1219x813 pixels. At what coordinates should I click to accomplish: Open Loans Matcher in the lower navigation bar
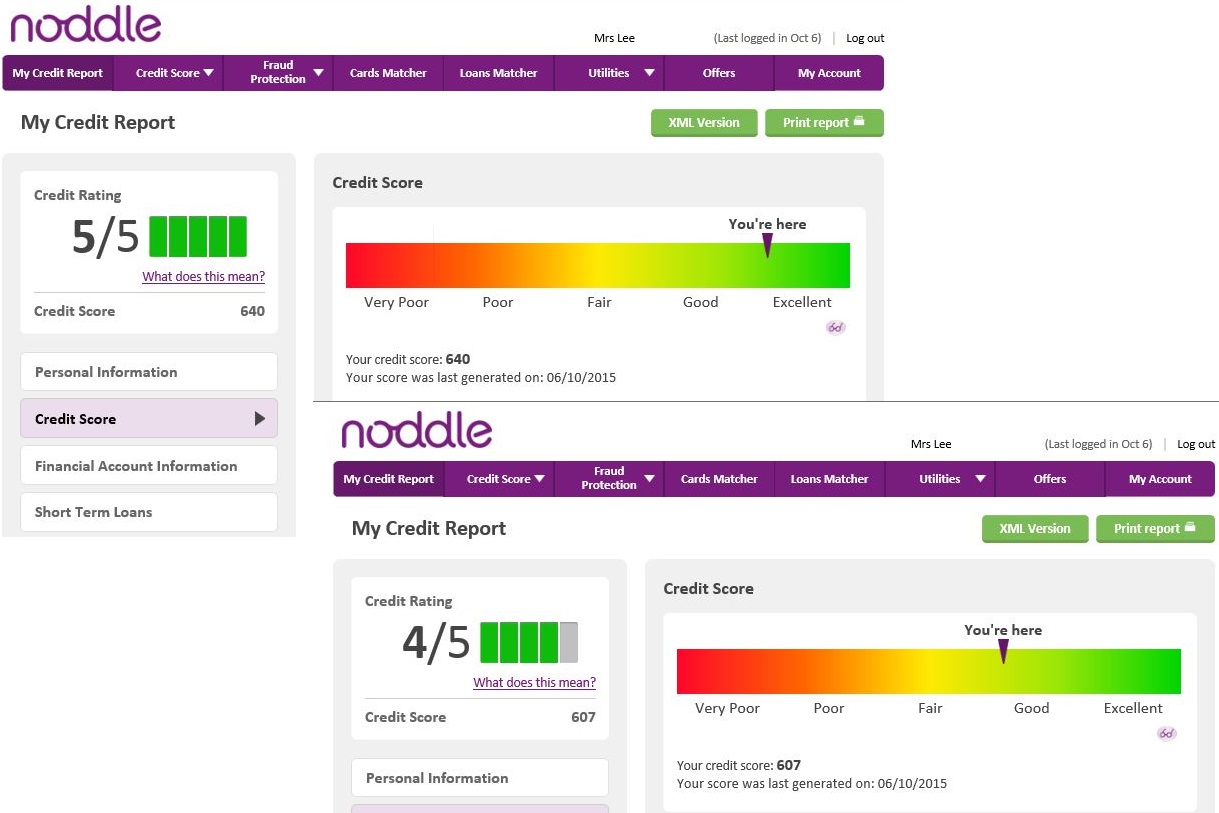(829, 479)
